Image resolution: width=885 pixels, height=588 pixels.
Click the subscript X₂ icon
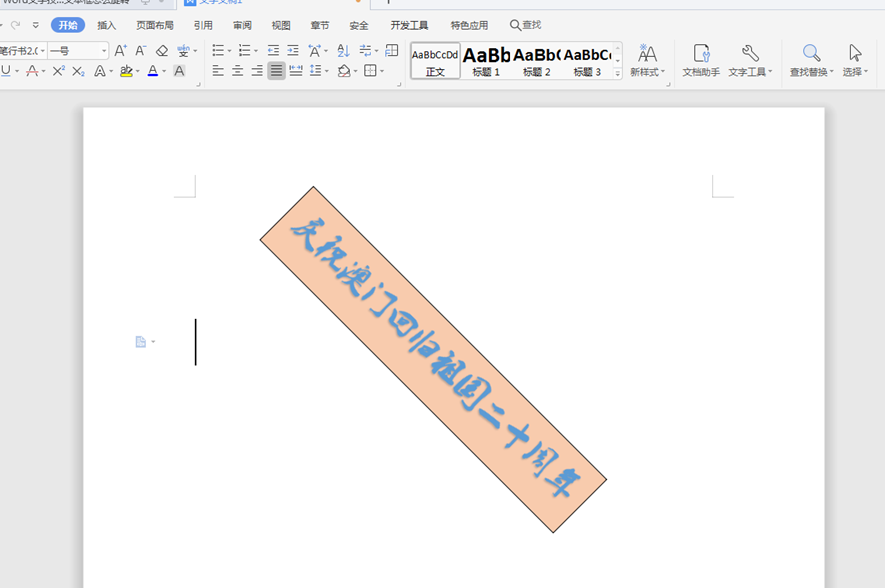(78, 71)
